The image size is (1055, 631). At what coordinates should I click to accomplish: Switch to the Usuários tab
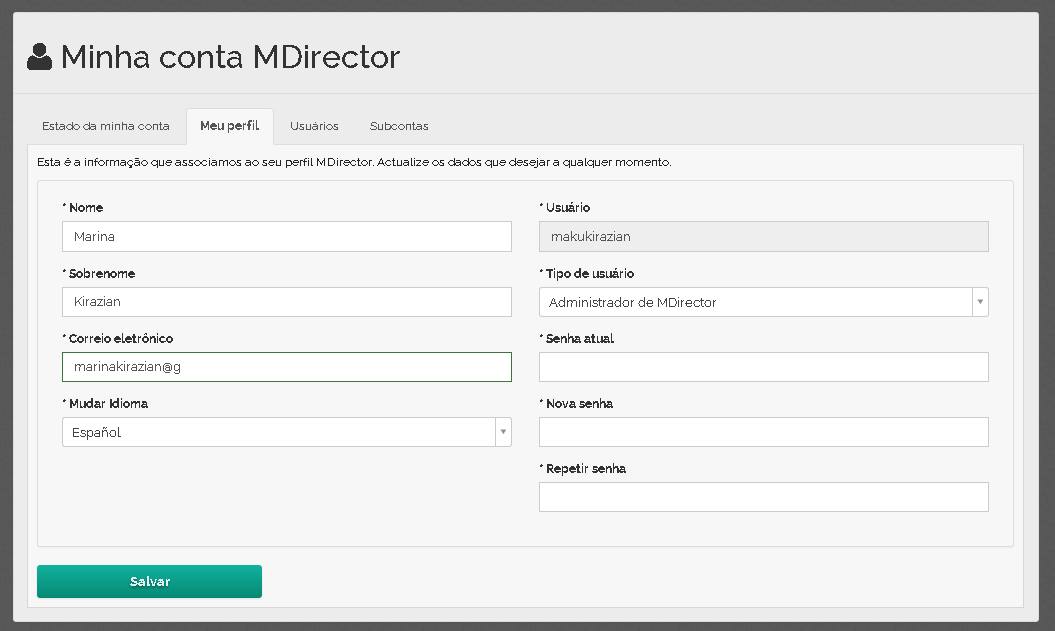coord(314,126)
